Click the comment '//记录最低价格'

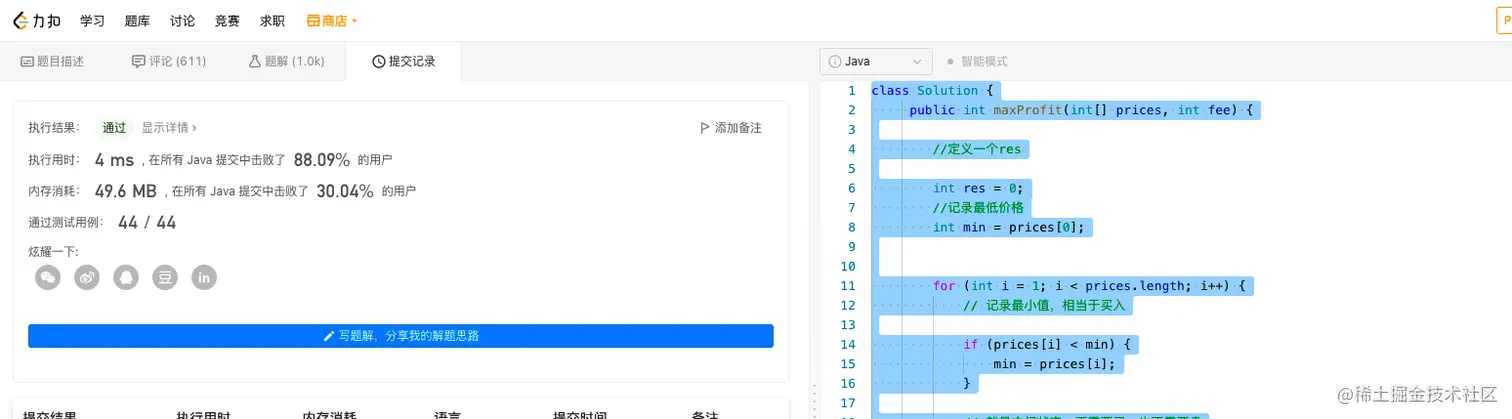coord(978,208)
